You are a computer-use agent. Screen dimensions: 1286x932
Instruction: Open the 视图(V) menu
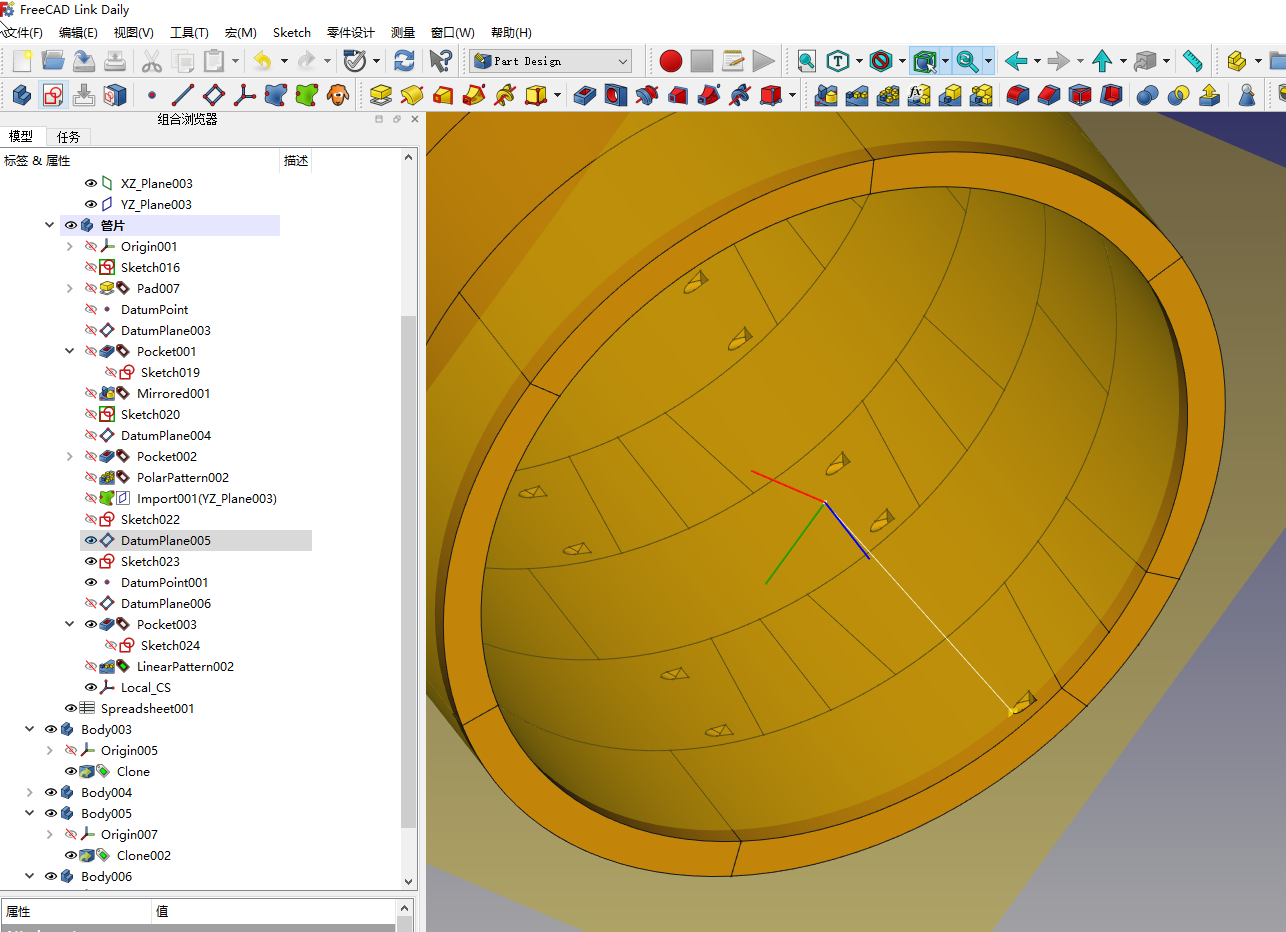point(134,32)
